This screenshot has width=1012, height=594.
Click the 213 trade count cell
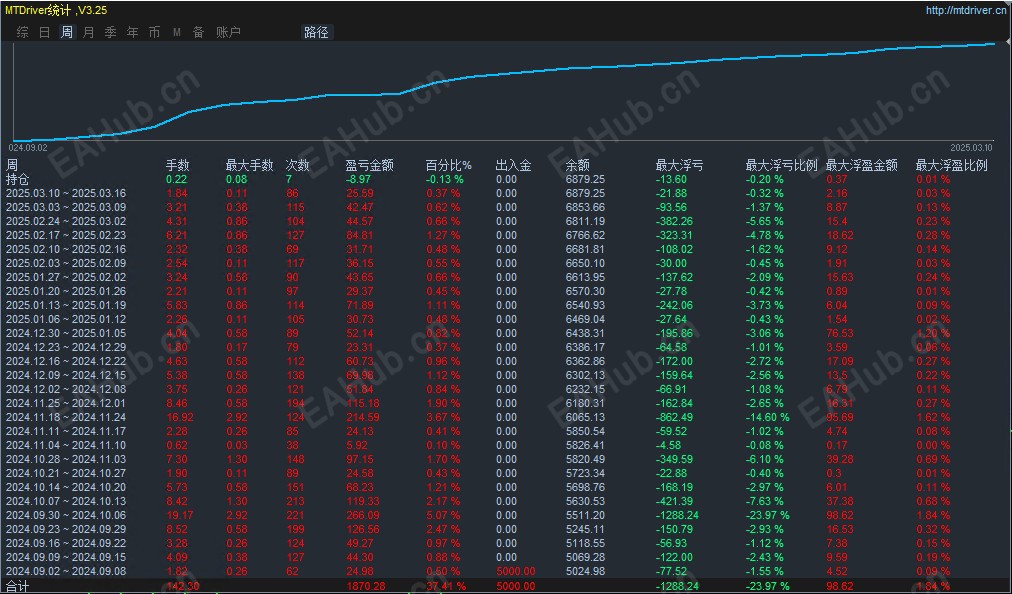(x=295, y=501)
